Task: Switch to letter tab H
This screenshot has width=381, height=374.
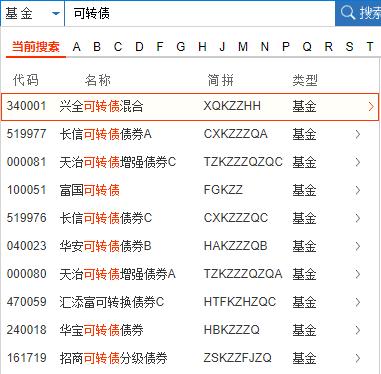Action: pos(202,47)
